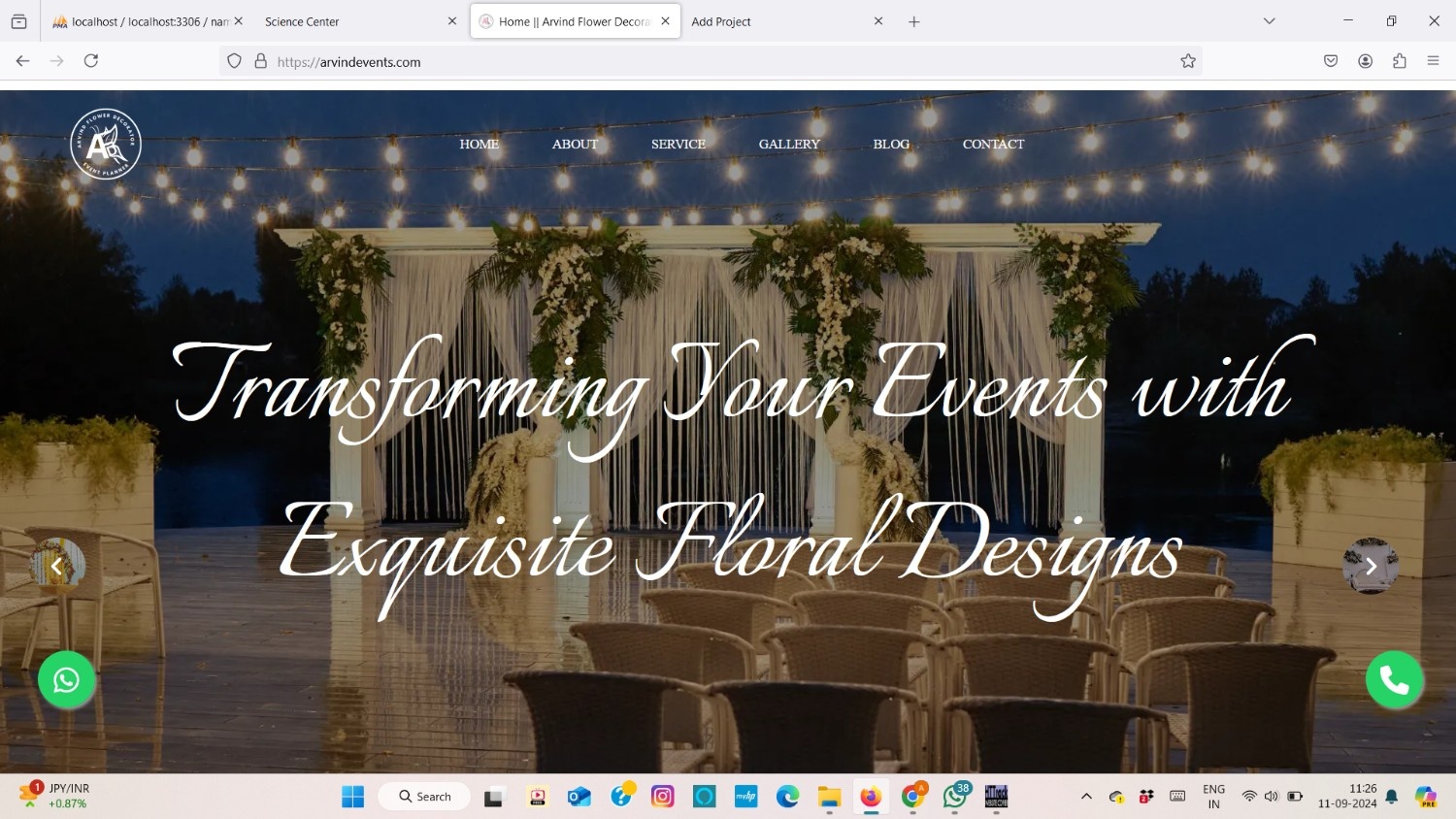Open Firefox account icon

pos(1365,61)
